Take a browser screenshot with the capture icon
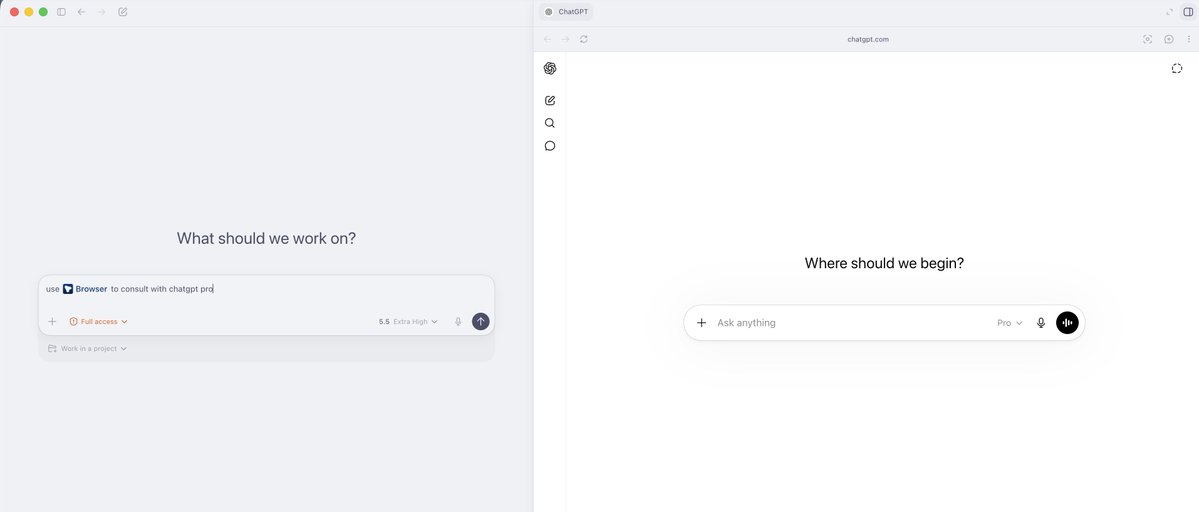This screenshot has height=512, width=1199. (1147, 39)
